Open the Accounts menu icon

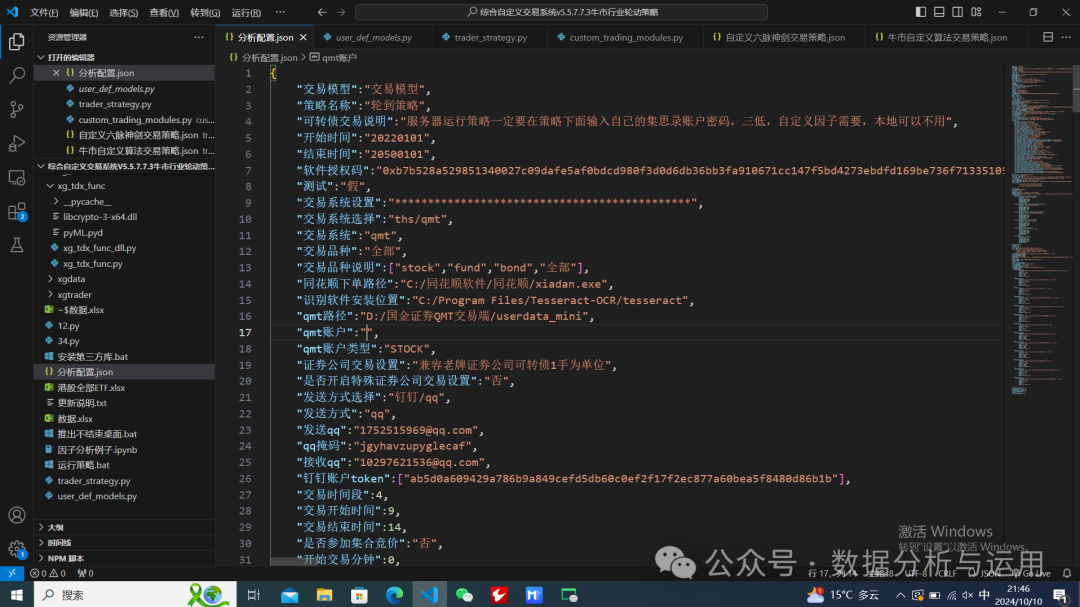pyautogui.click(x=17, y=515)
